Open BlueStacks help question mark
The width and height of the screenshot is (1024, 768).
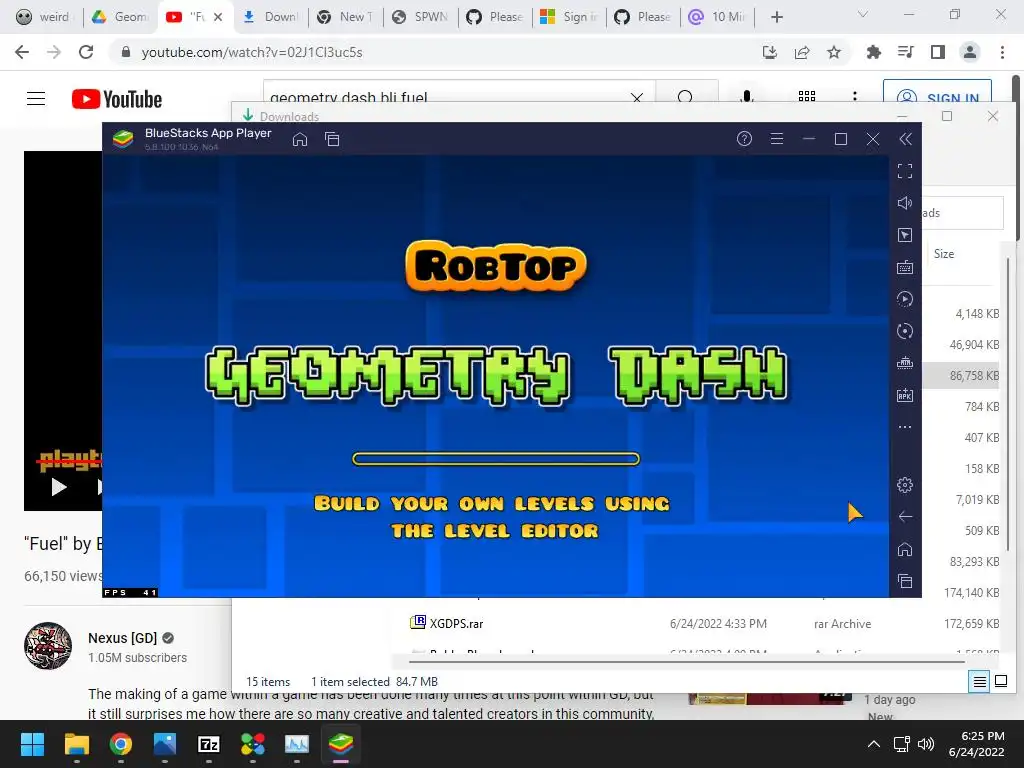tap(744, 139)
